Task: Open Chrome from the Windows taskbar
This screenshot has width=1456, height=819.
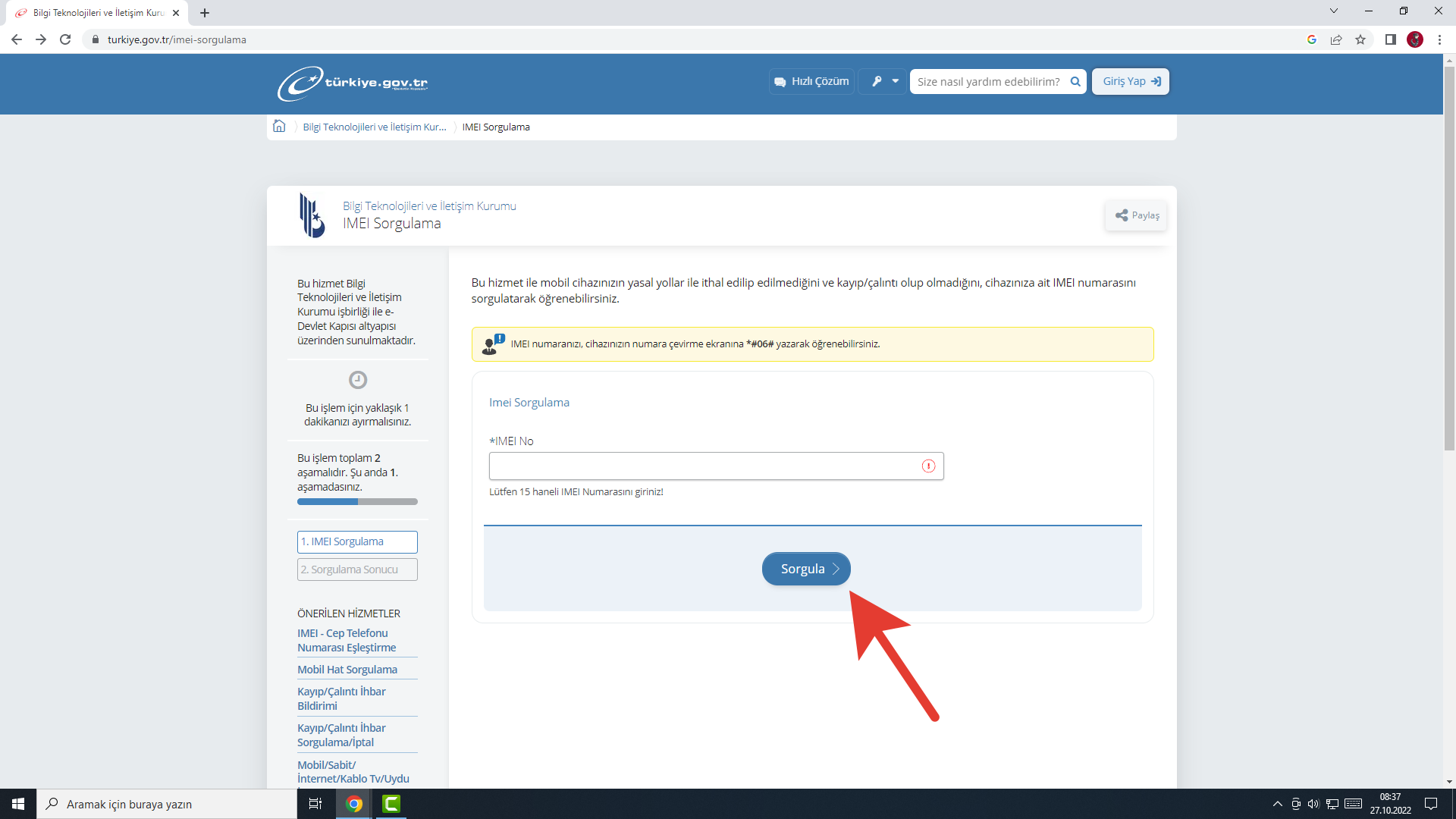Action: tap(354, 804)
